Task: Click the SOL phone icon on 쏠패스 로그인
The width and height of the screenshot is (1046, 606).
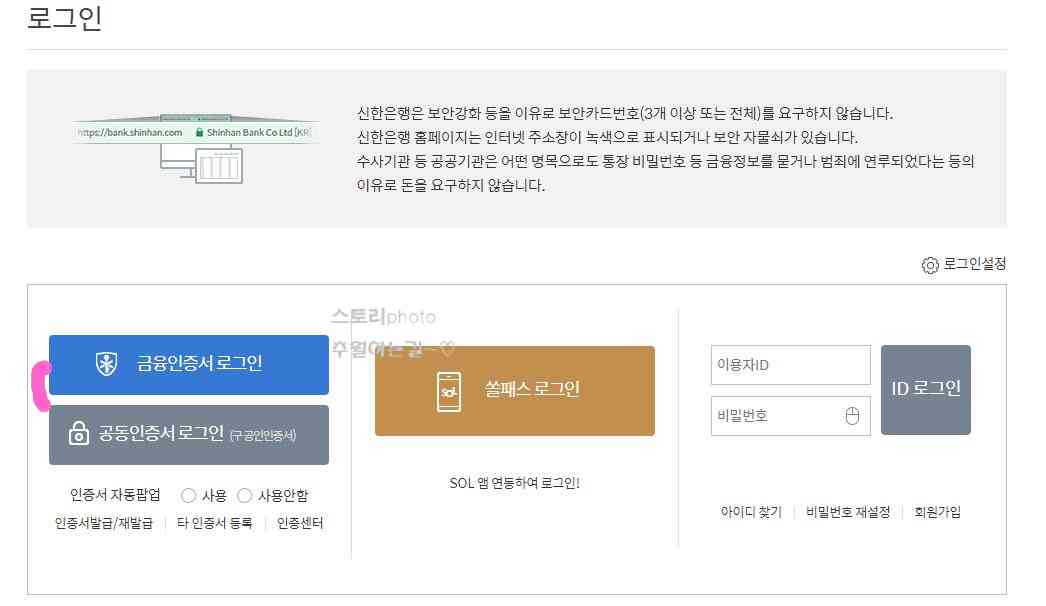Action: click(449, 391)
